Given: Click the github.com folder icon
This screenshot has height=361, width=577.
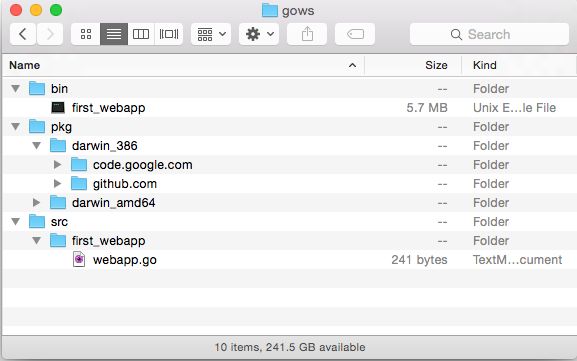Looking at the screenshot, I should pyautogui.click(x=79, y=183).
